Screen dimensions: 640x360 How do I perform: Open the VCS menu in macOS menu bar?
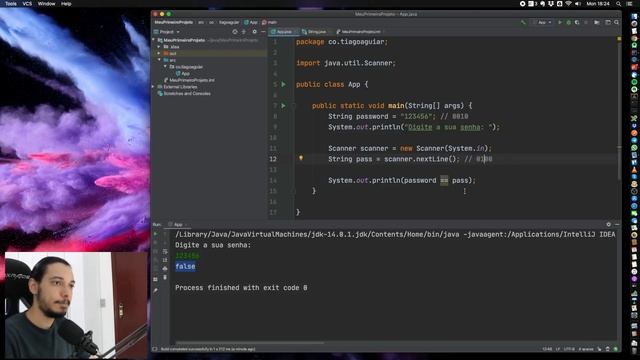(27, 4)
